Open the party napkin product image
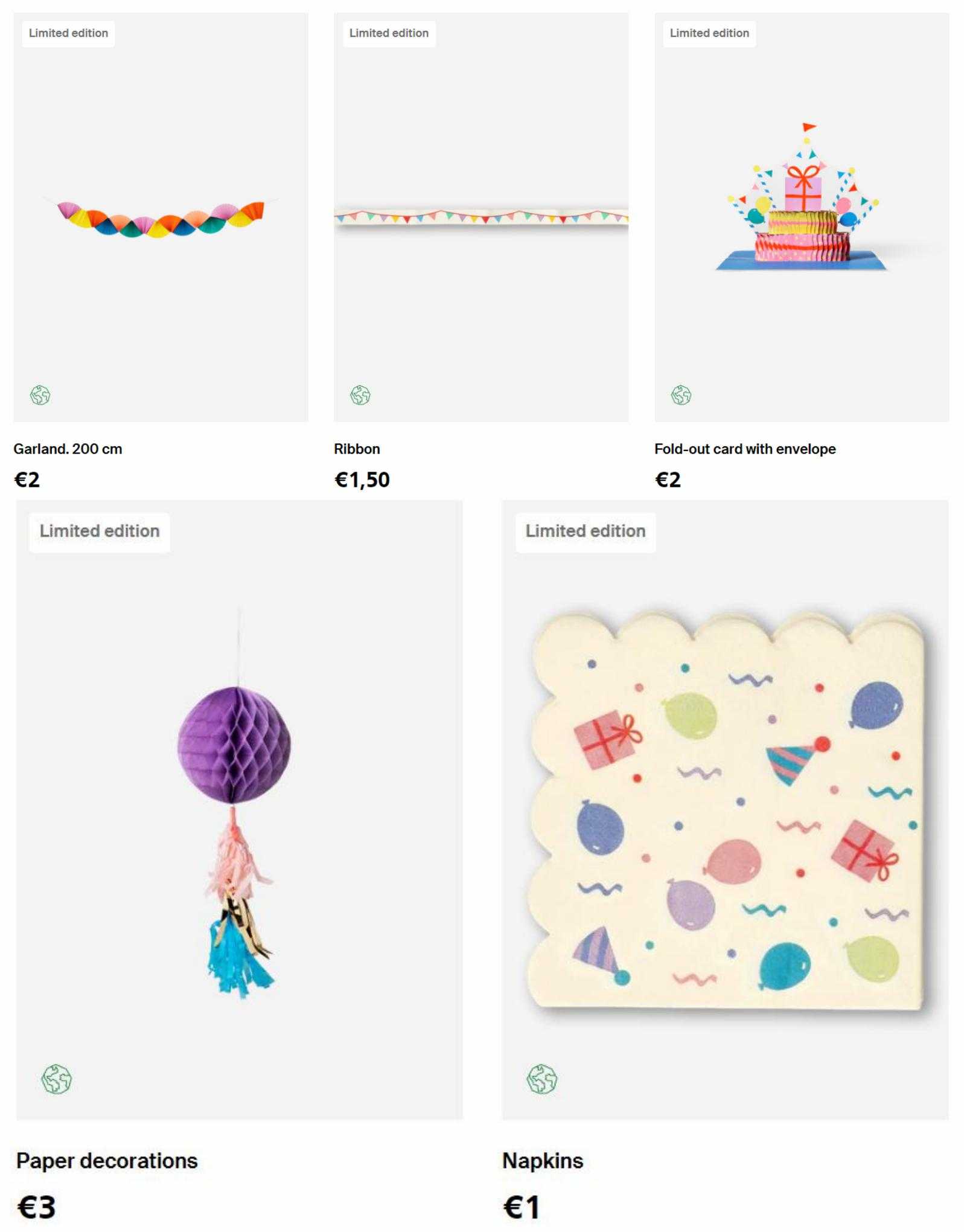 (x=726, y=809)
